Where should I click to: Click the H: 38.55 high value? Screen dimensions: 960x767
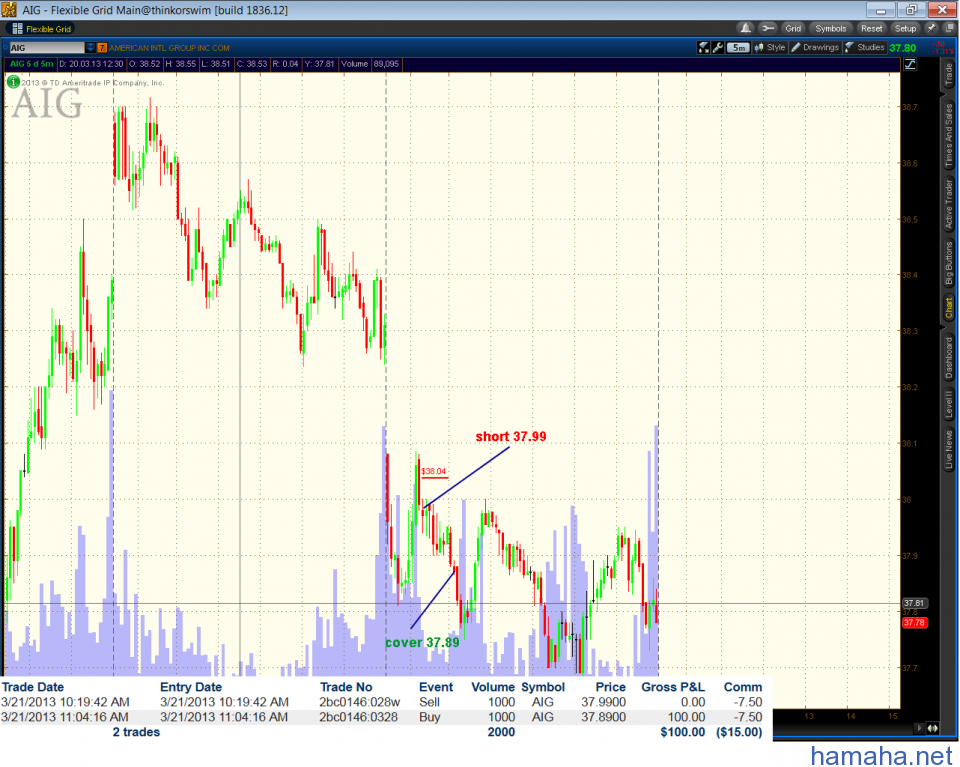pos(181,64)
